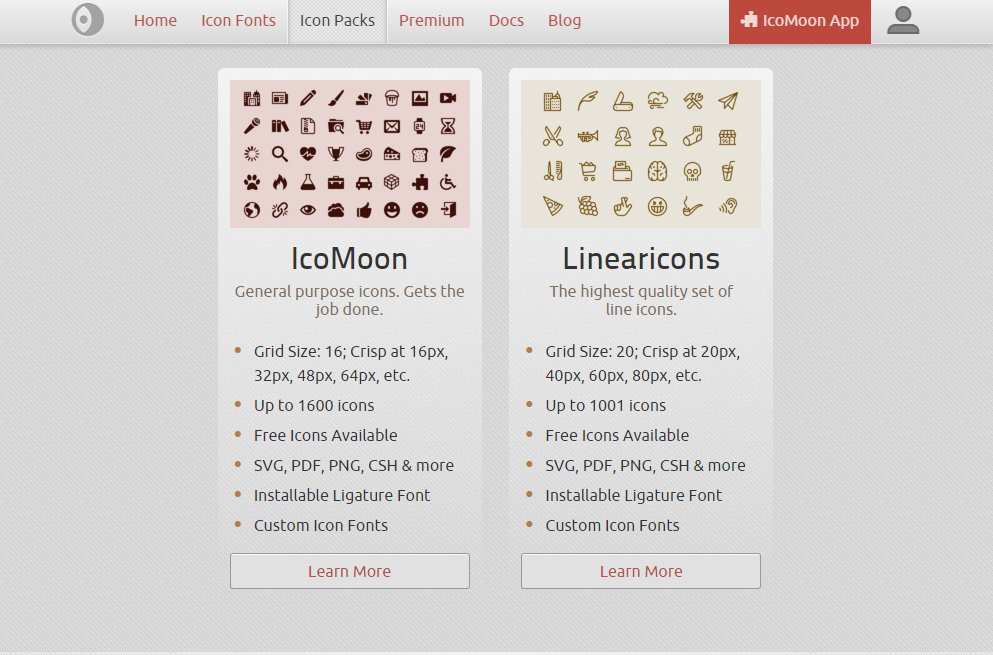Click Learn More under Linearicons pack
The image size is (993, 655).
click(x=641, y=571)
